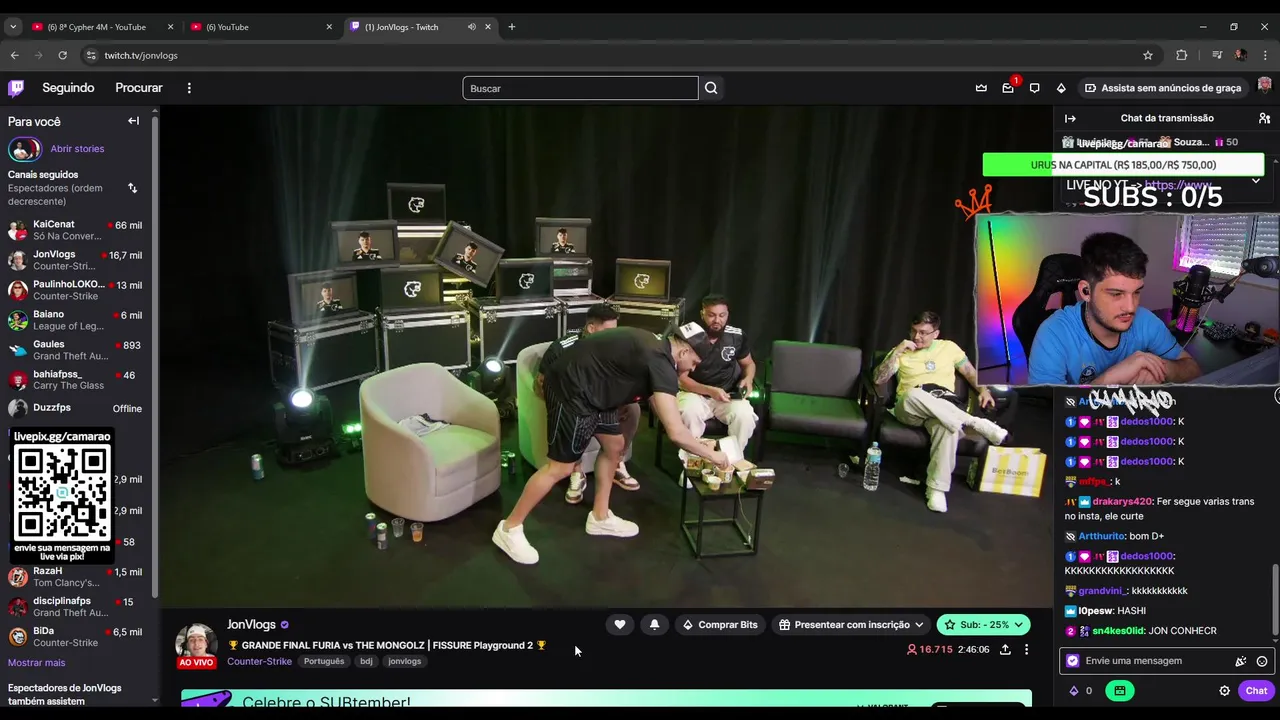Open RazaH channel in sidebar

(x=75, y=577)
